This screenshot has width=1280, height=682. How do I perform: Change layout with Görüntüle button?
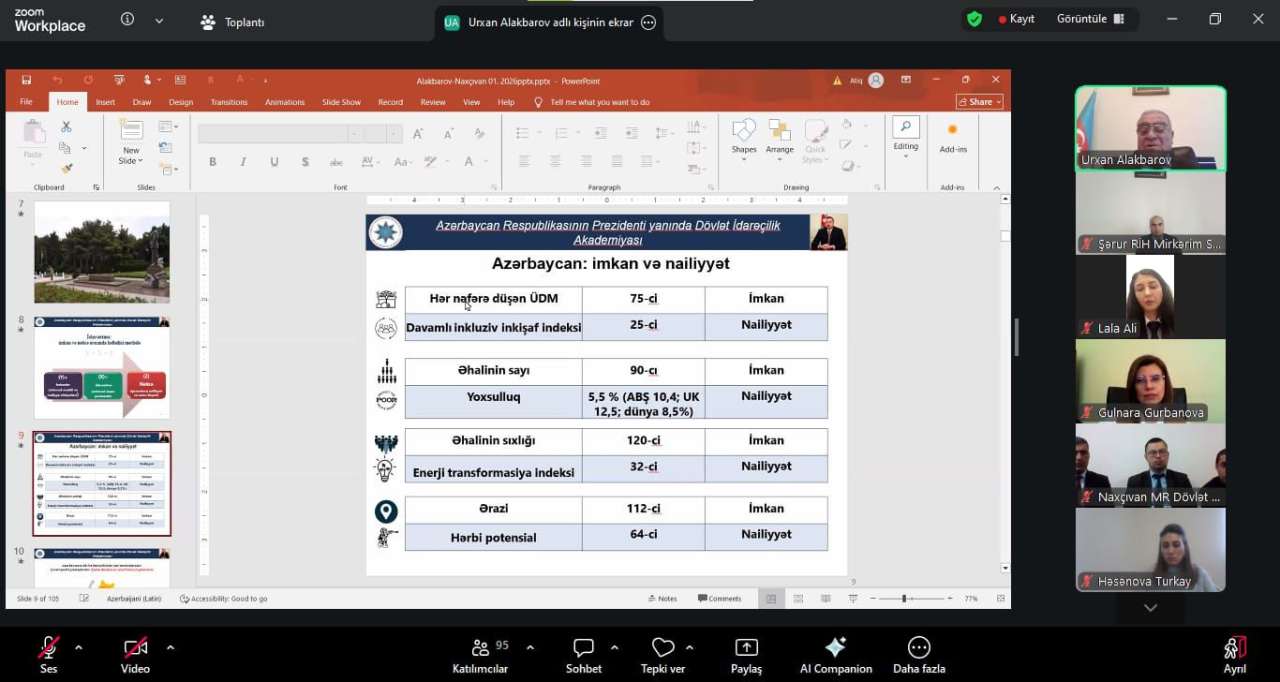[x=1090, y=19]
